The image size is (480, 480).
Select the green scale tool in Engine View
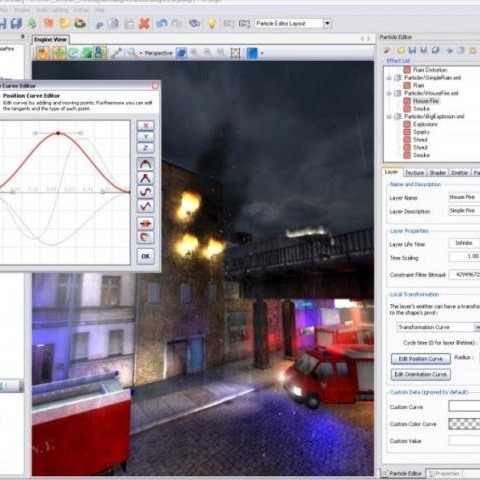pyautogui.click(x=86, y=53)
